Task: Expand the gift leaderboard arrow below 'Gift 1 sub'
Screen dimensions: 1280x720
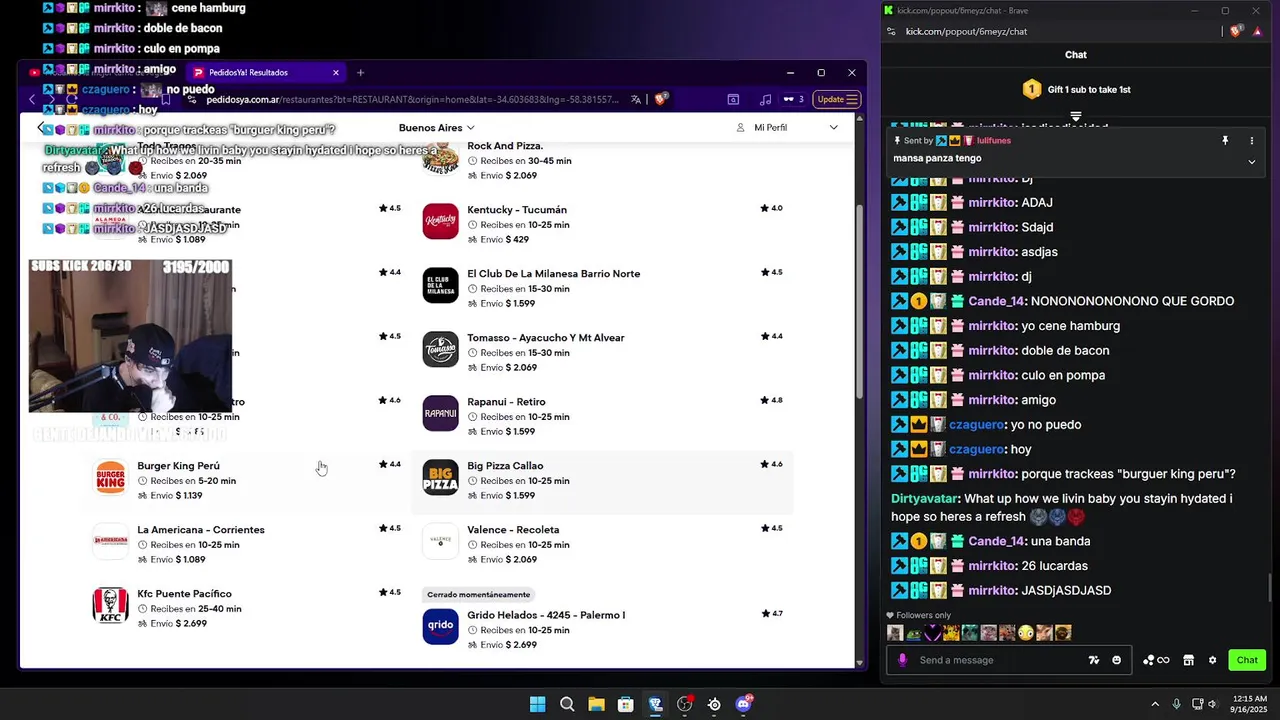Action: pyautogui.click(x=1076, y=117)
